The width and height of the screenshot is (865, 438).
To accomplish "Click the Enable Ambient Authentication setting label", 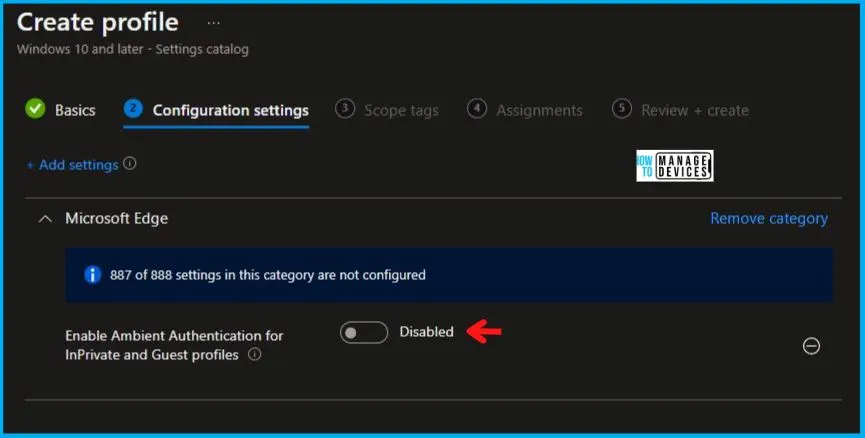I will 174,345.
